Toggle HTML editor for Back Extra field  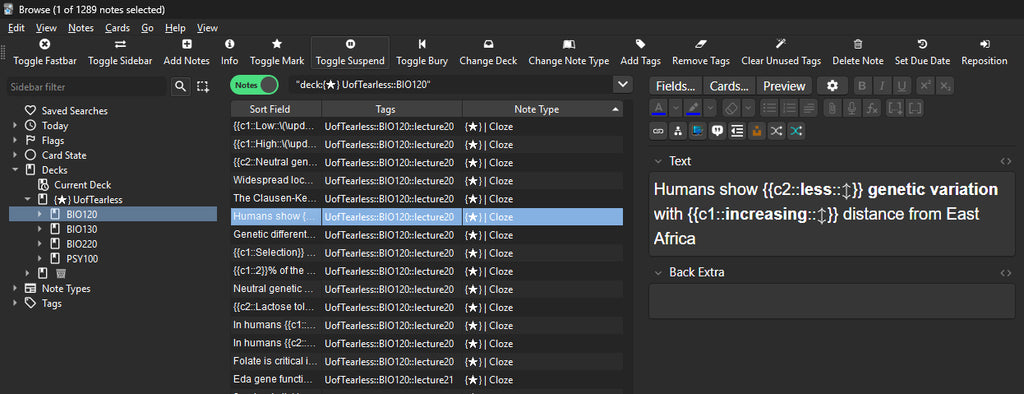(1006, 272)
